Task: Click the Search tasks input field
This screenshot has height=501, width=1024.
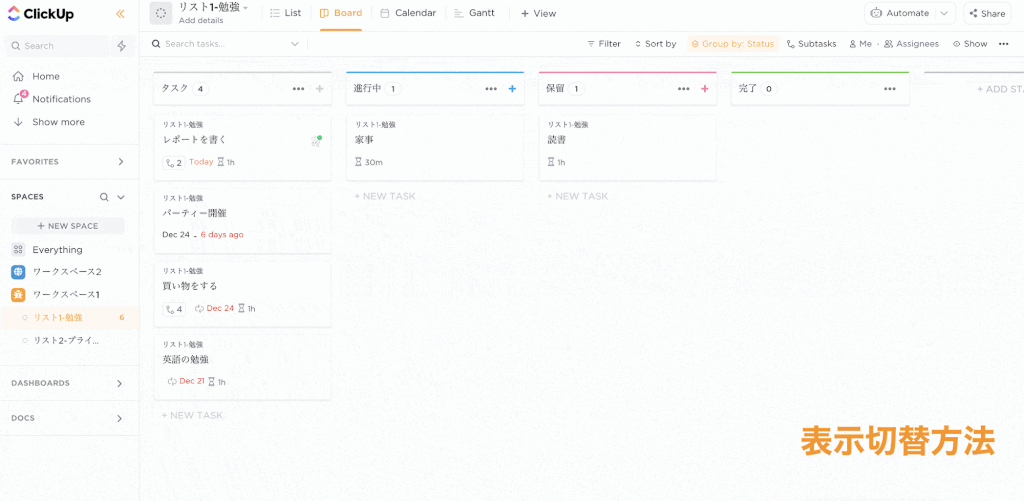Action: click(x=224, y=44)
